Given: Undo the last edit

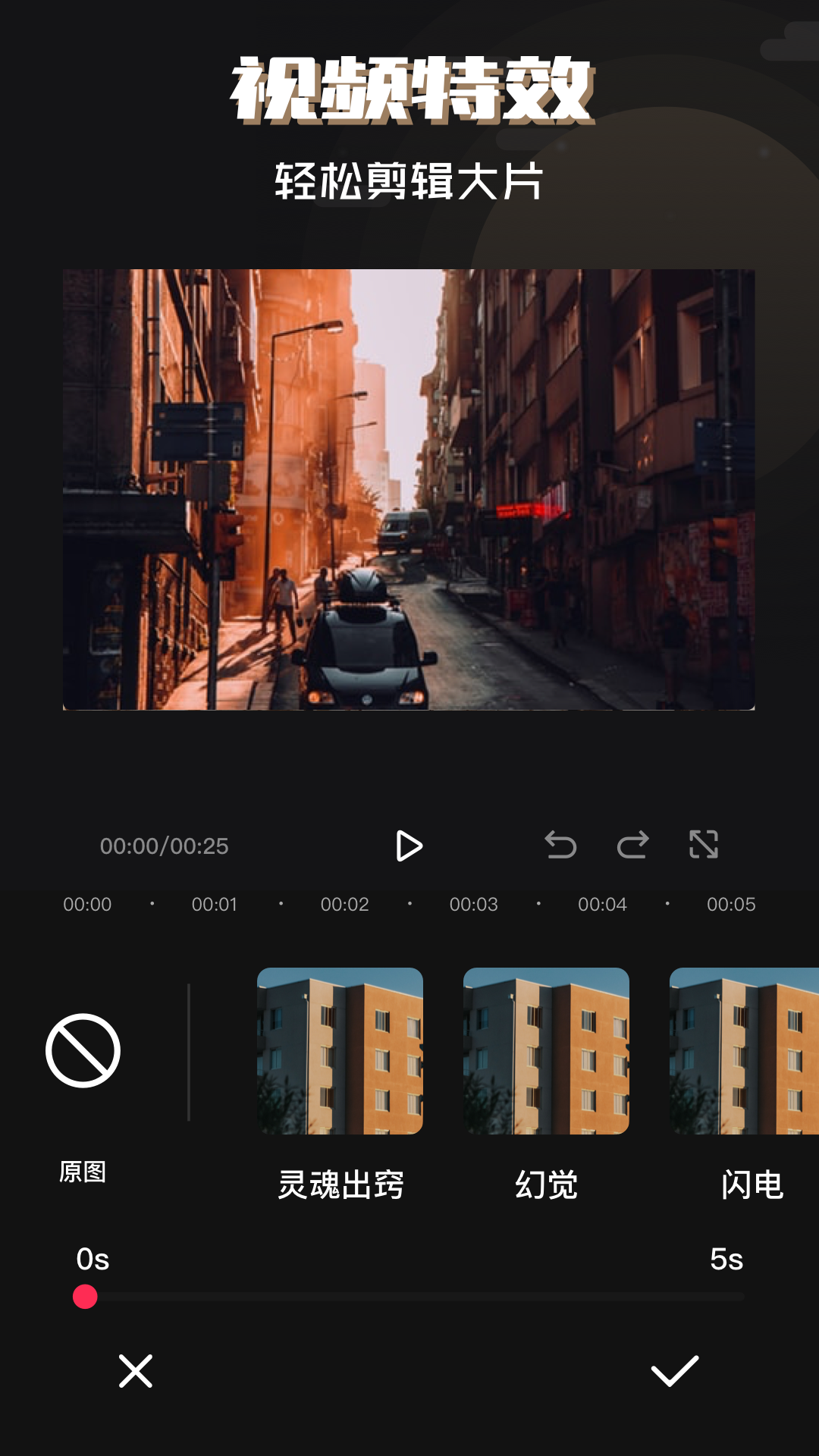Looking at the screenshot, I should point(560,845).
